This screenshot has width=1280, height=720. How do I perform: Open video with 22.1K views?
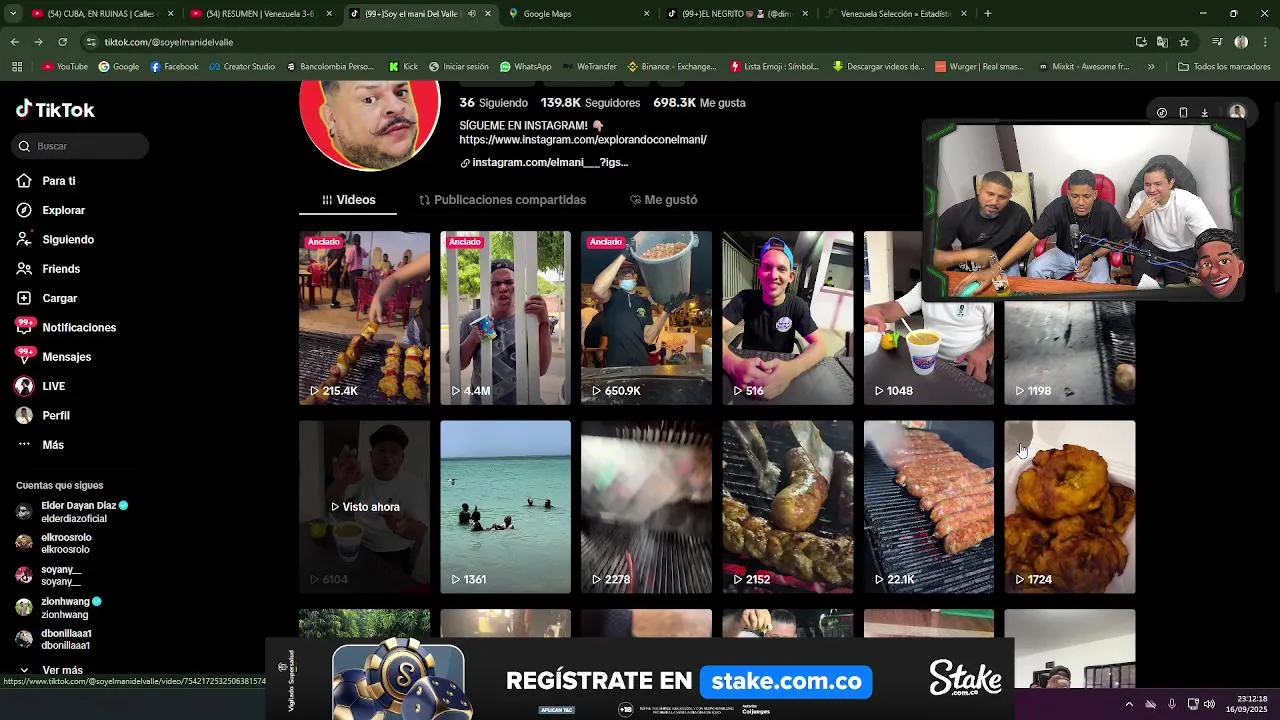pos(929,507)
